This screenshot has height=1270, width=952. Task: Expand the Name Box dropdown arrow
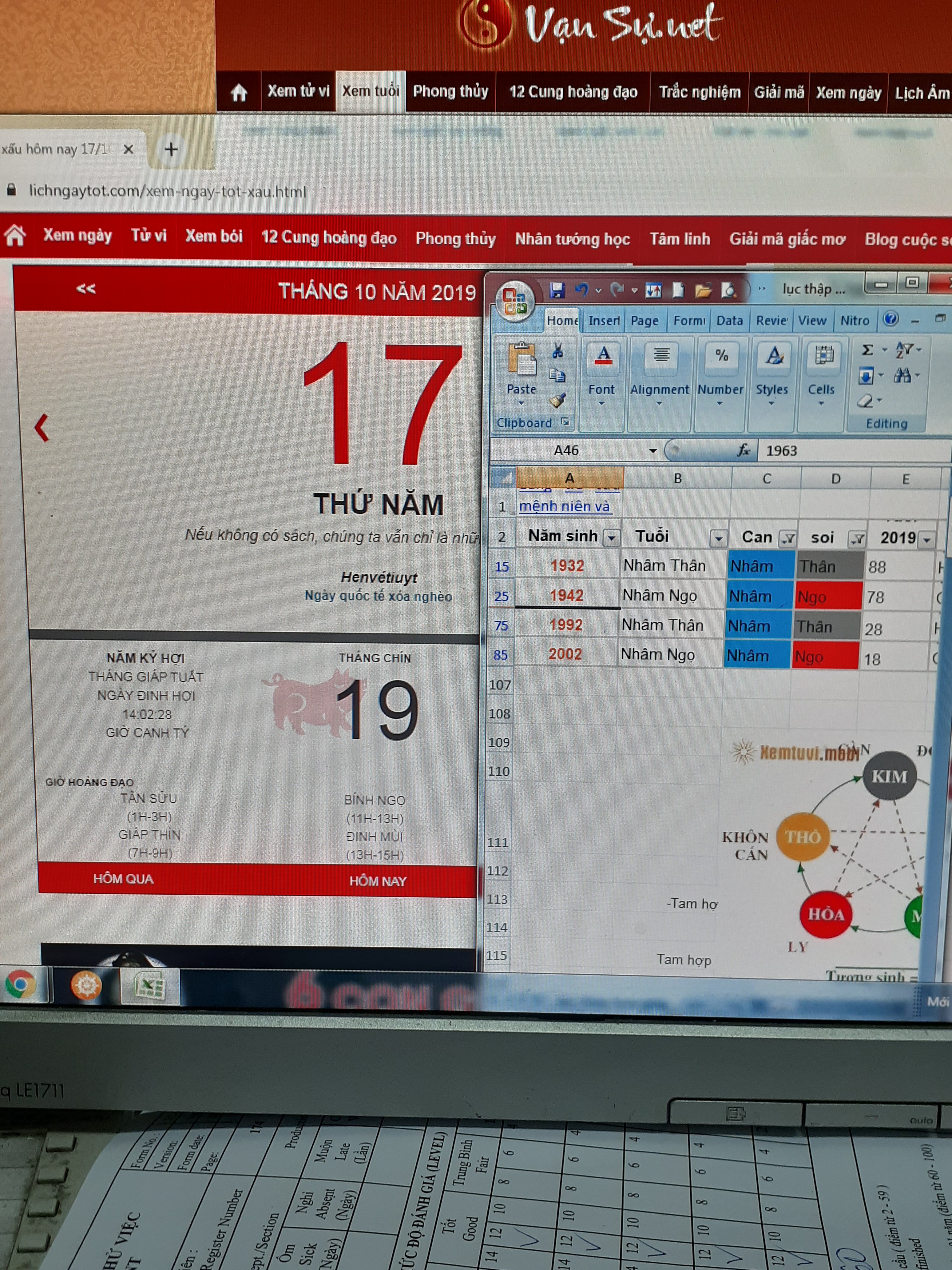click(x=653, y=451)
